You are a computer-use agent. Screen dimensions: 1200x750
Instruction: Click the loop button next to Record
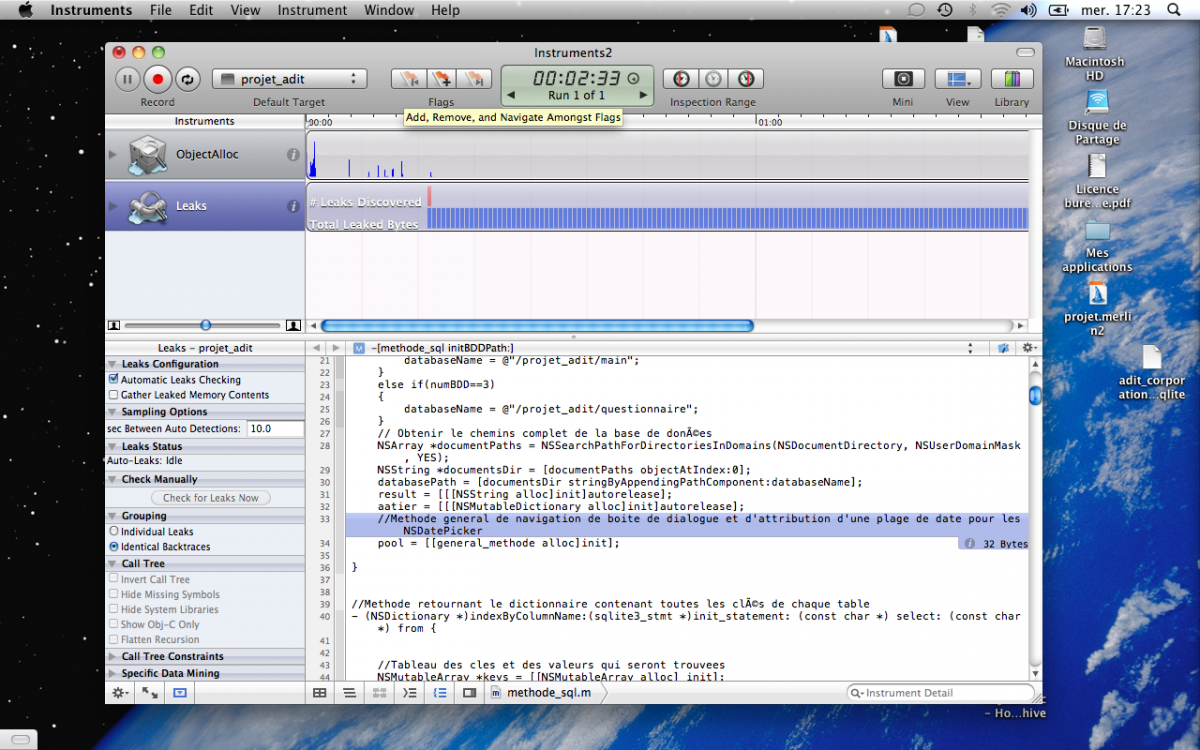coord(188,79)
